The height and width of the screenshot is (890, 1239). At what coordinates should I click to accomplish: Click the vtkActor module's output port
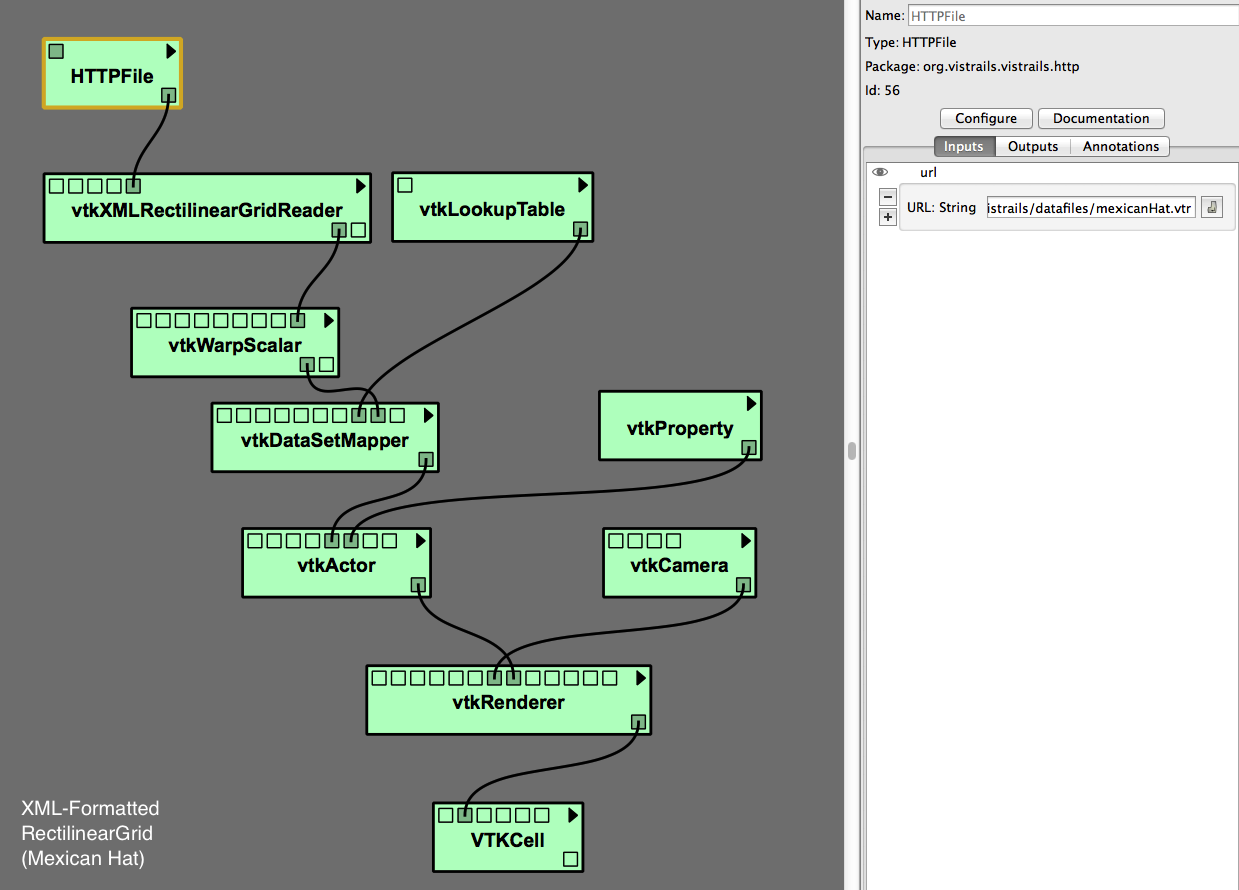click(418, 585)
